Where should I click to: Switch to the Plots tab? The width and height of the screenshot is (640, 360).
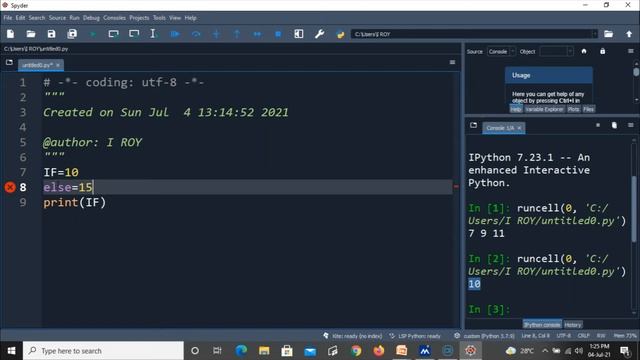tap(573, 109)
